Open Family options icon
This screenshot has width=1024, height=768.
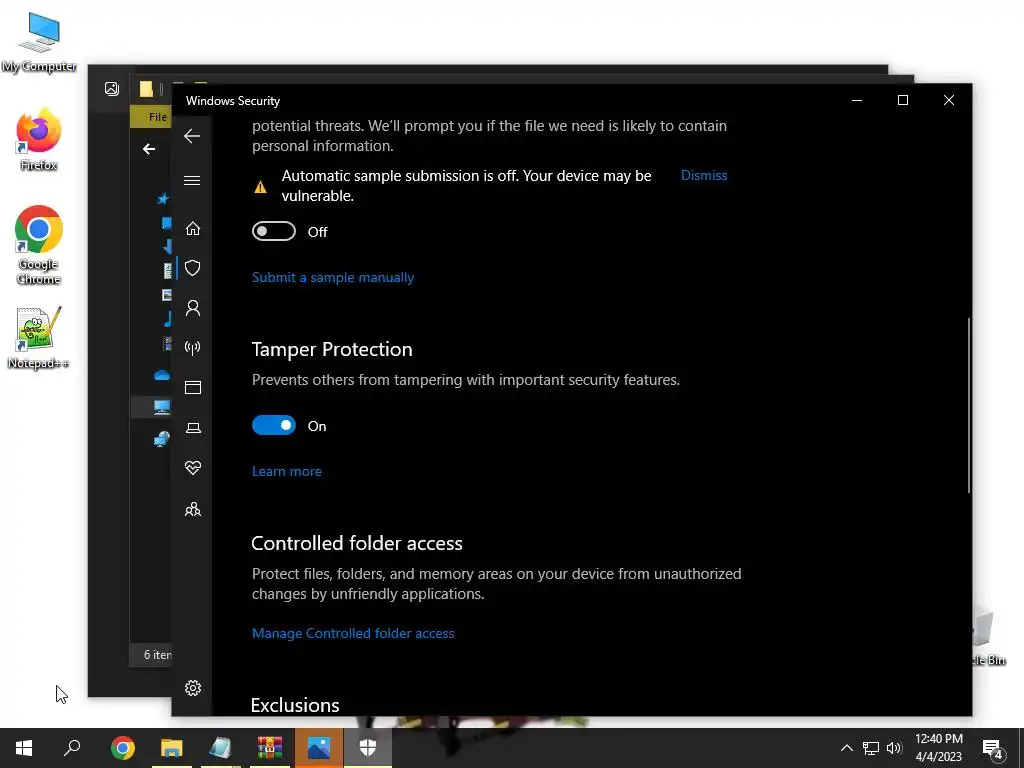(x=193, y=509)
